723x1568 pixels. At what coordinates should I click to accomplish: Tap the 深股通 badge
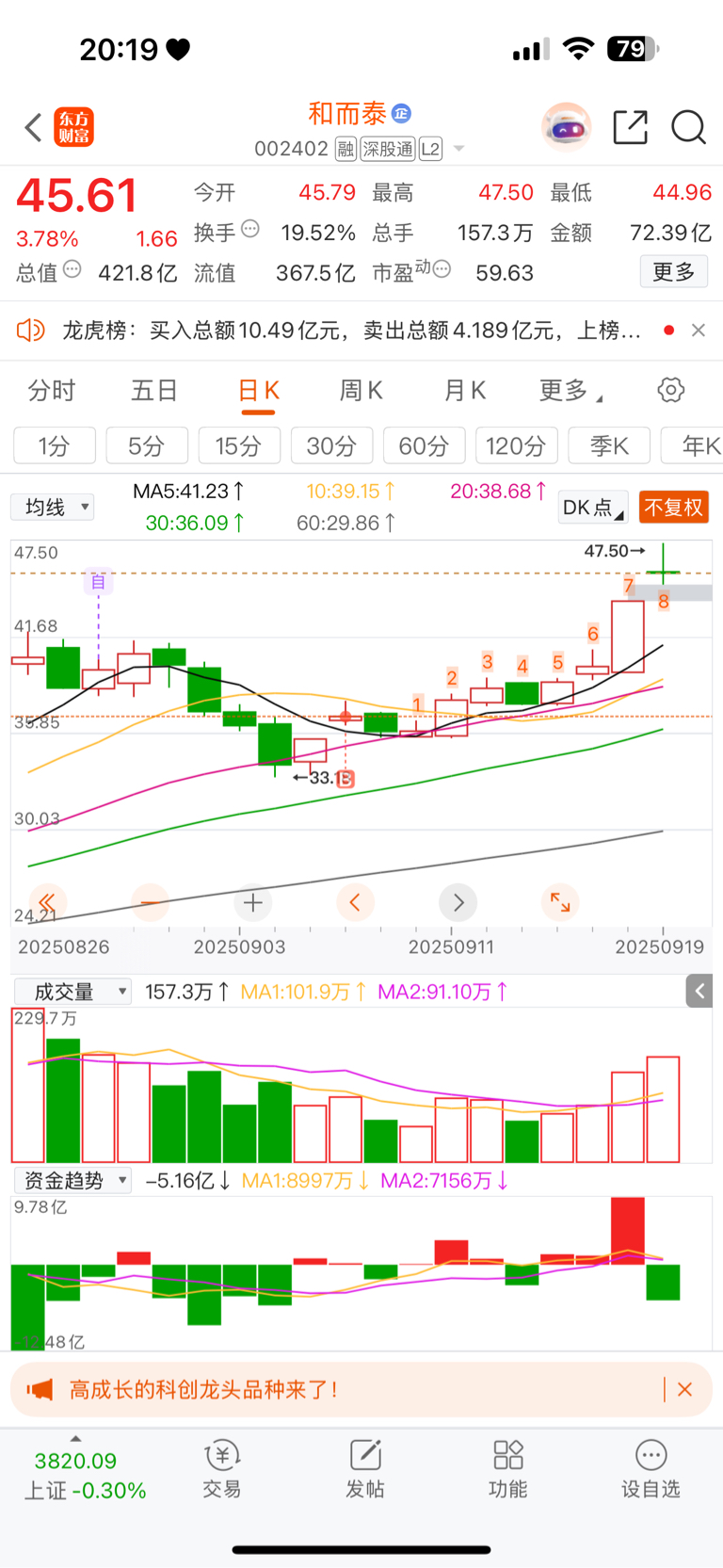[388, 149]
